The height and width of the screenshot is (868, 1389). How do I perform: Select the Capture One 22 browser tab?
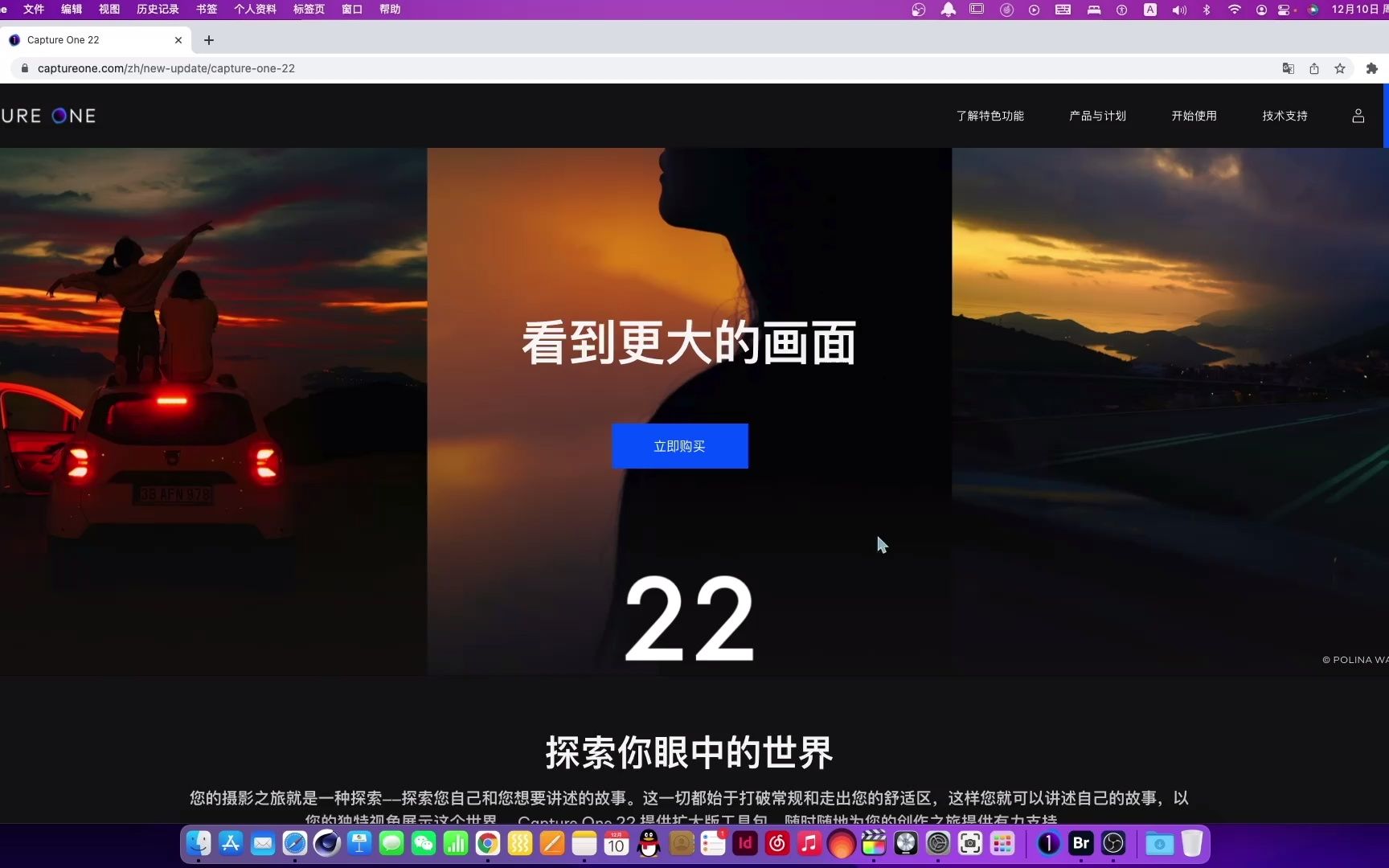(88, 39)
